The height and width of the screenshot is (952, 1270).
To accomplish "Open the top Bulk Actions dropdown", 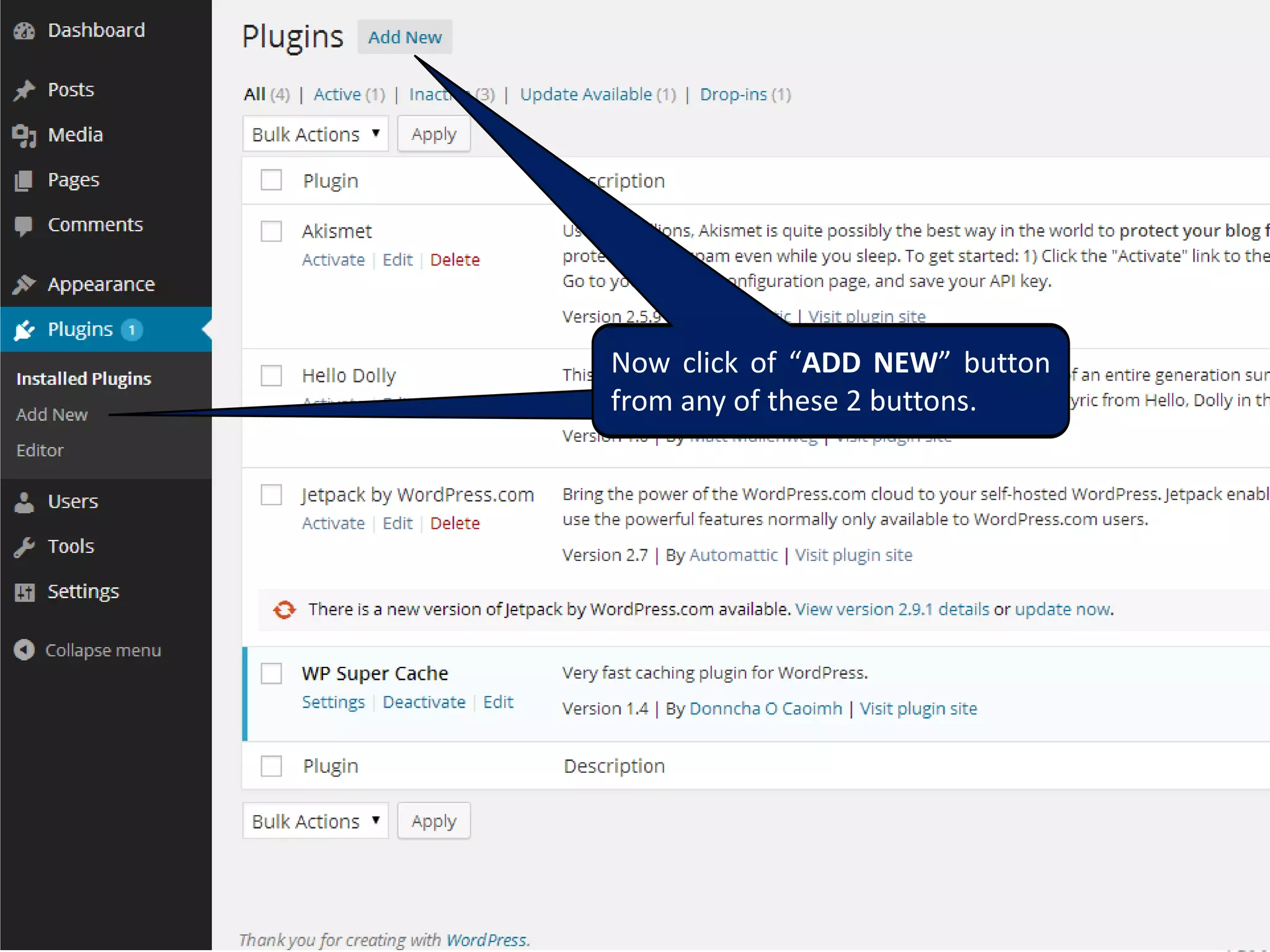I will (x=315, y=134).
